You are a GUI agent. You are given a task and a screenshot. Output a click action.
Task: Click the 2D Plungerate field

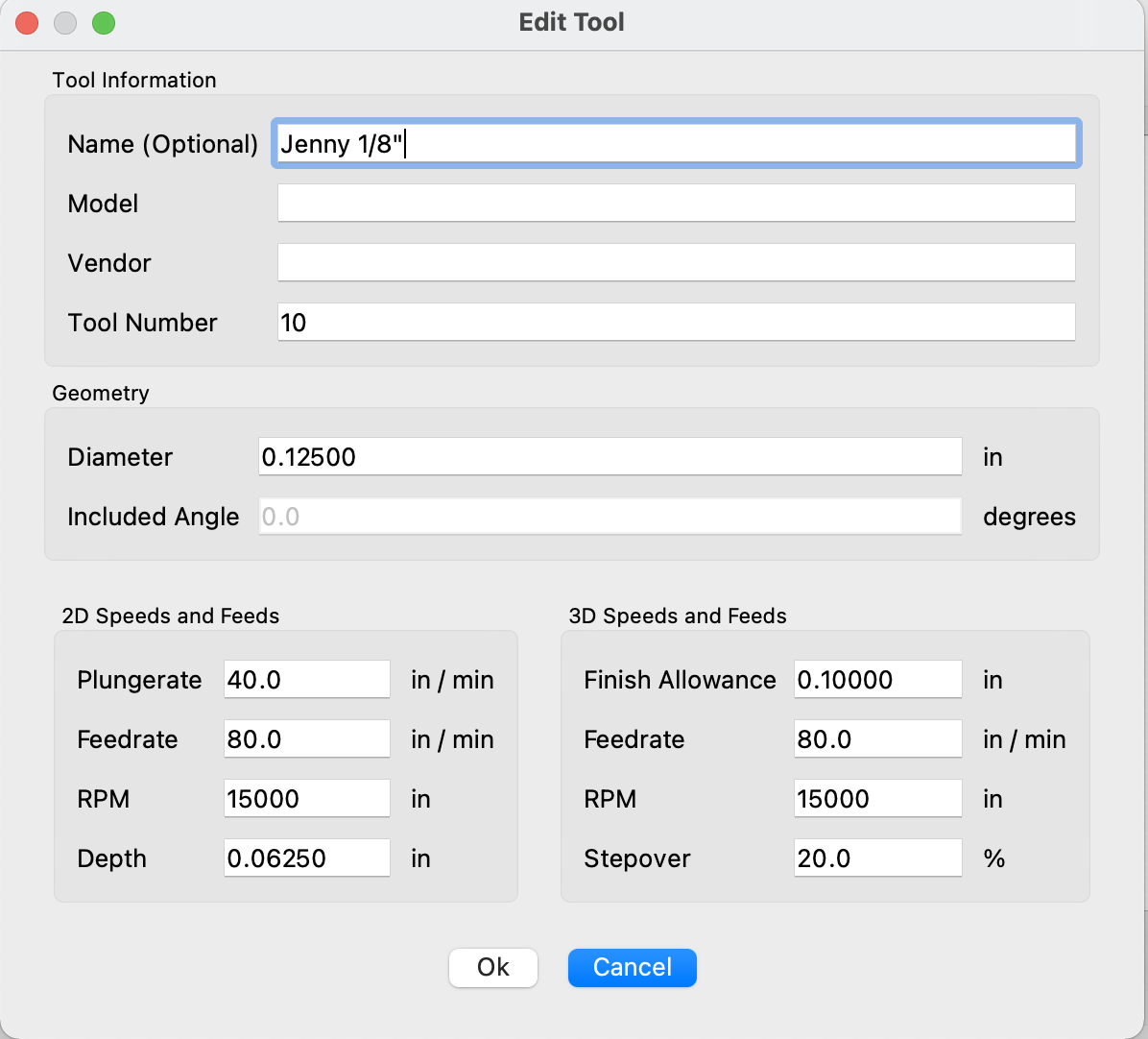pos(306,680)
